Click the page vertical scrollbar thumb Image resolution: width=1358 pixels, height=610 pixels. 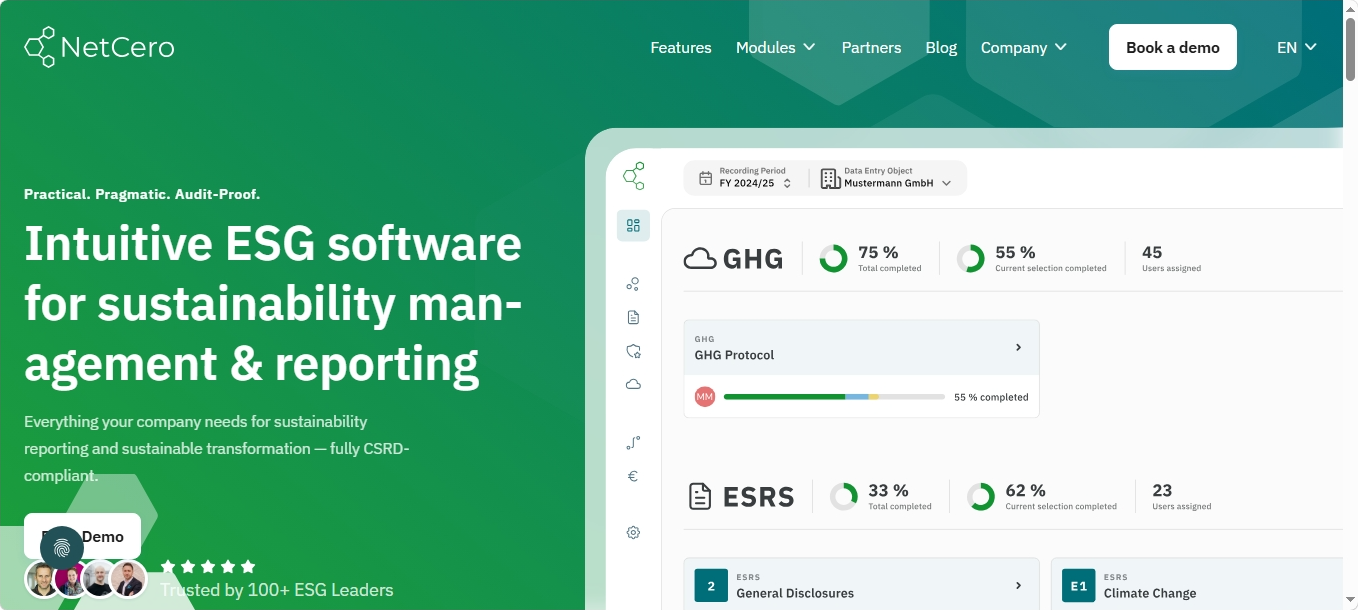[x=1350, y=48]
